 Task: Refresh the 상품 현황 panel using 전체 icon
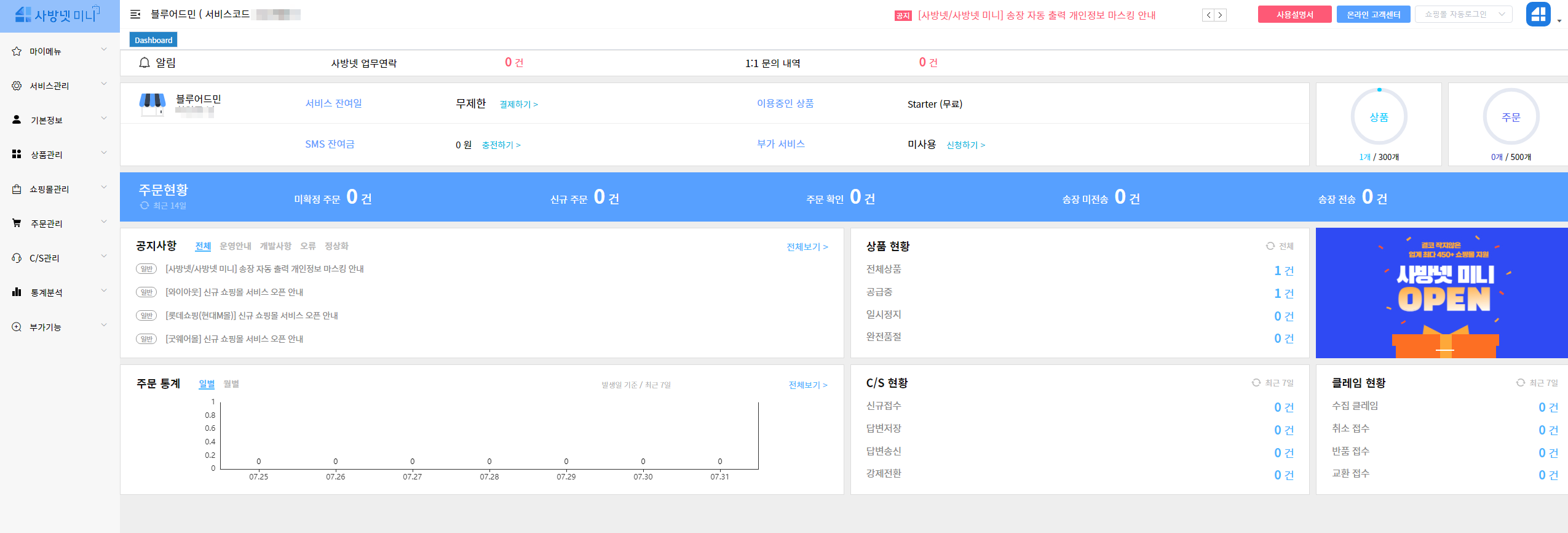coord(1270,246)
